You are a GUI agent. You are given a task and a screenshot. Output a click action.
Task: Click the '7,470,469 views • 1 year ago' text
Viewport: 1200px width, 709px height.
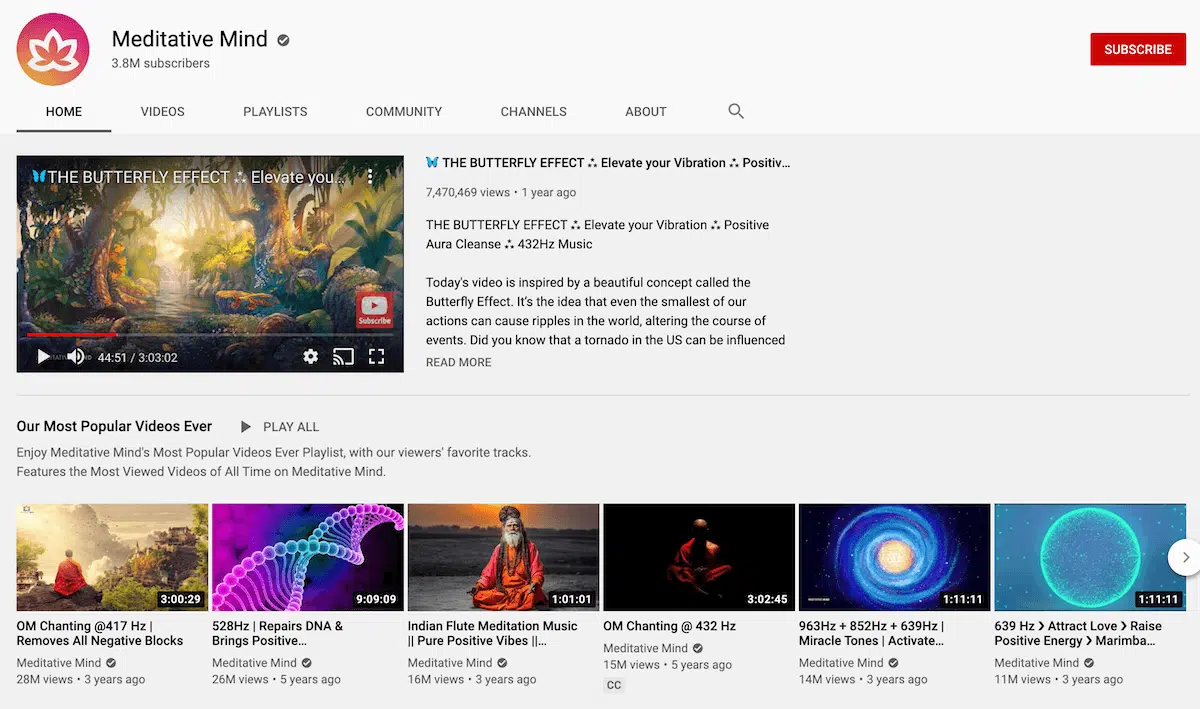pyautogui.click(x=501, y=192)
